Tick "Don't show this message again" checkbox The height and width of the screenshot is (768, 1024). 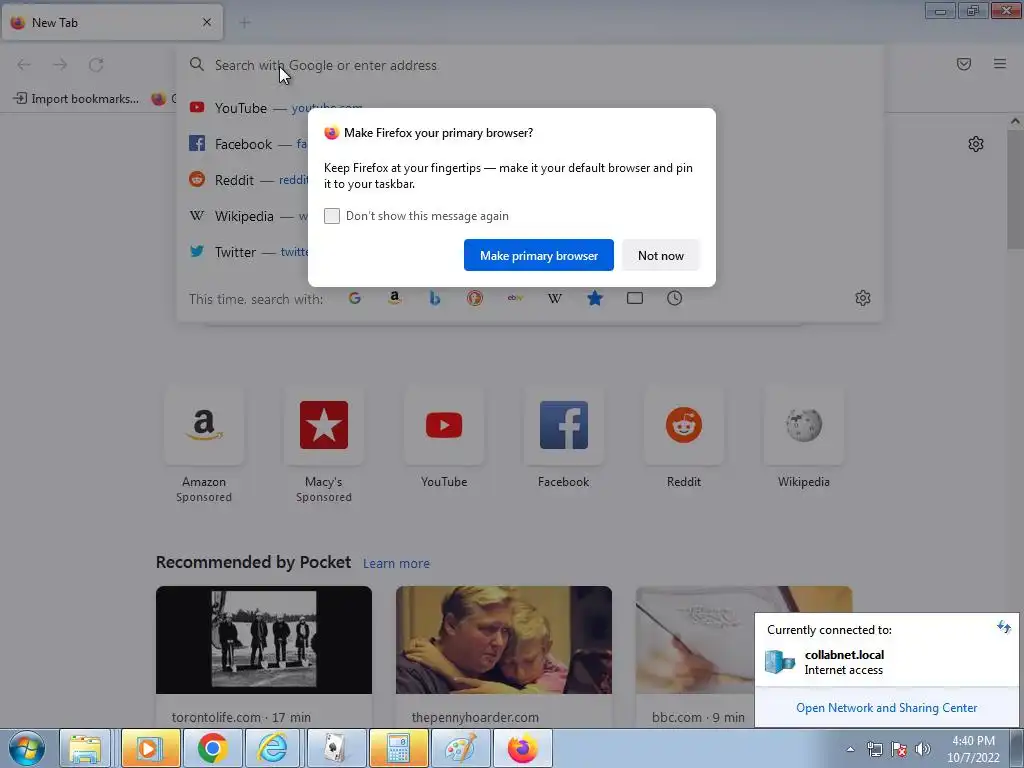pyautogui.click(x=332, y=216)
